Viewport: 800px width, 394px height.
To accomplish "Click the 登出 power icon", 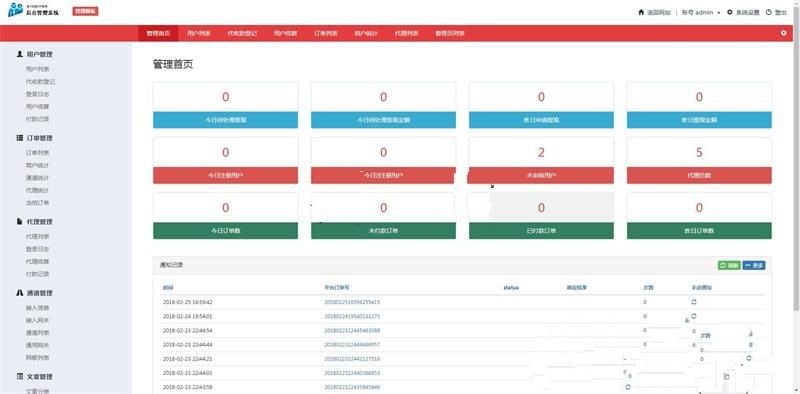I will pos(768,12).
